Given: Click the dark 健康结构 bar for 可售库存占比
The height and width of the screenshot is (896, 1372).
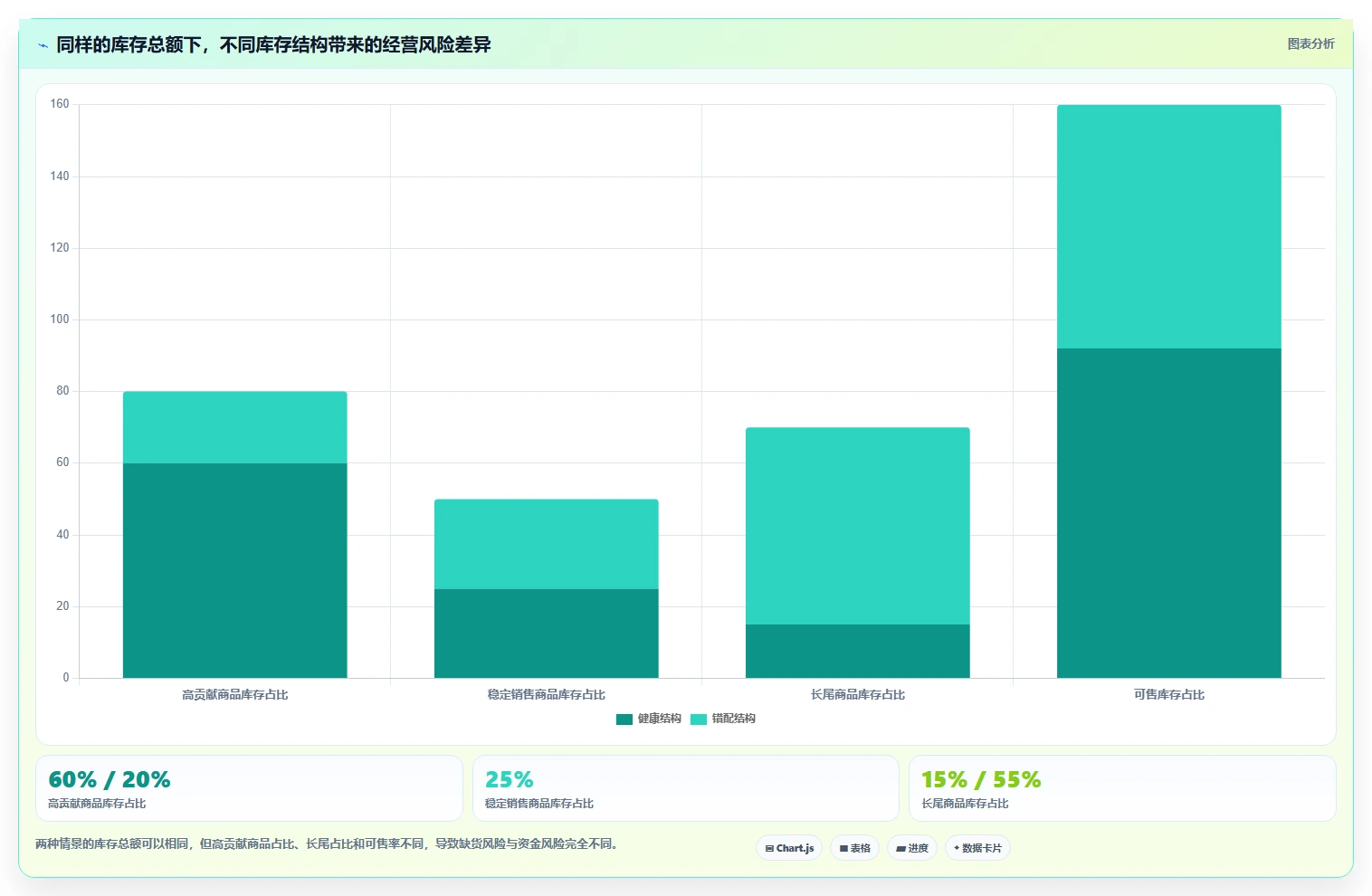Looking at the screenshot, I should (1169, 513).
